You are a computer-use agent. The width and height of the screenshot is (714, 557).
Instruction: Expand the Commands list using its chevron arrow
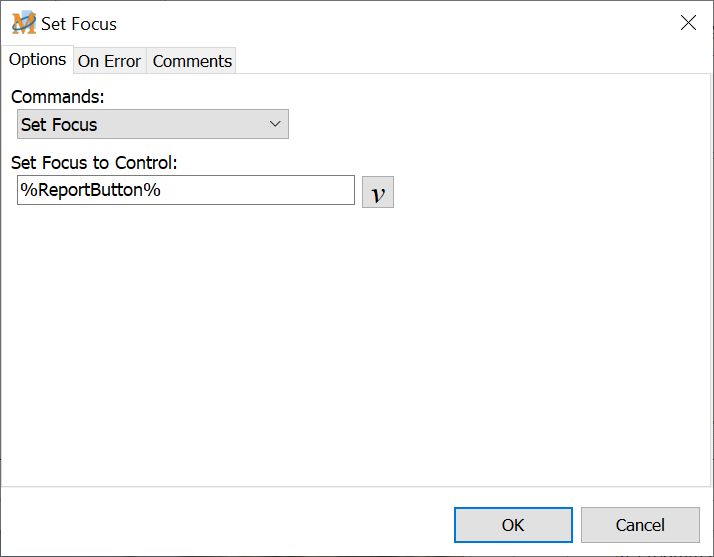pos(276,125)
